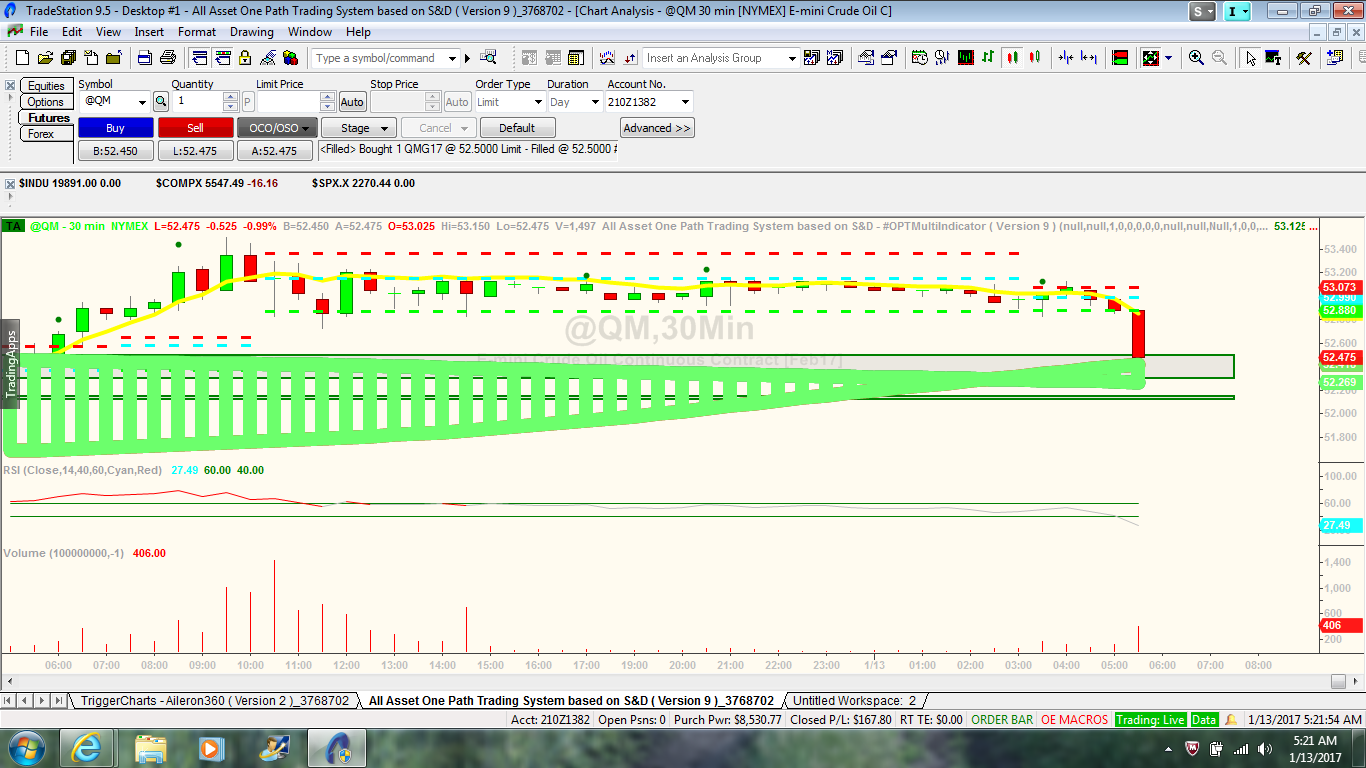The image size is (1366, 768).
Task: Open the Duration dropdown
Action: coord(596,102)
